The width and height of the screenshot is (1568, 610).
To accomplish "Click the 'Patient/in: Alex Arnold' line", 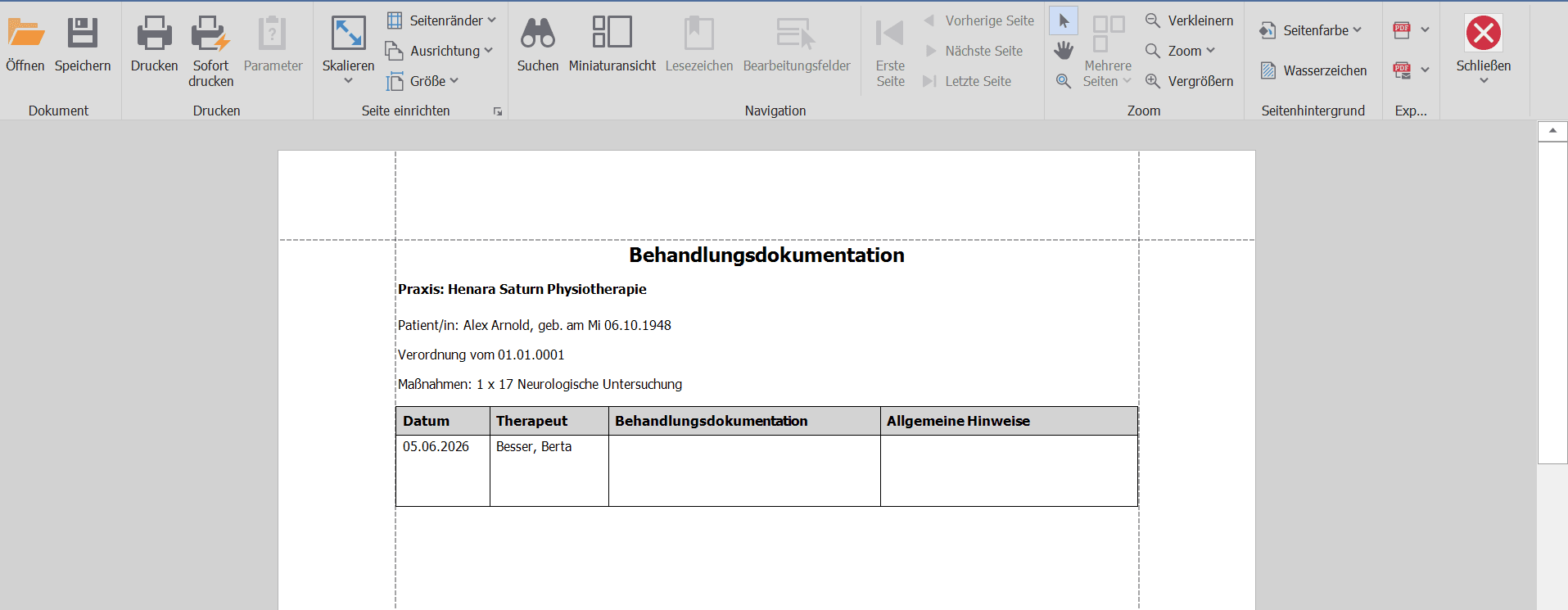I will (535, 325).
